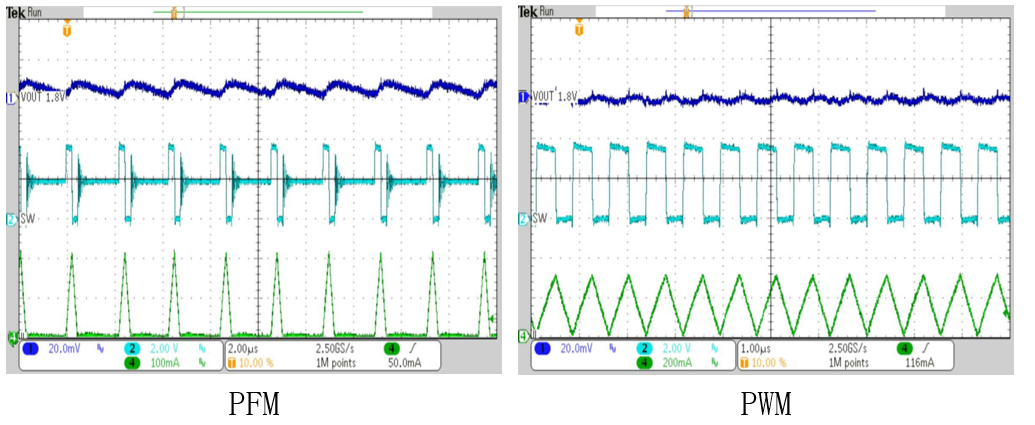The image size is (1035, 425).
Task: Select 2.00µs timebase readout in PFM
Action: click(244, 348)
